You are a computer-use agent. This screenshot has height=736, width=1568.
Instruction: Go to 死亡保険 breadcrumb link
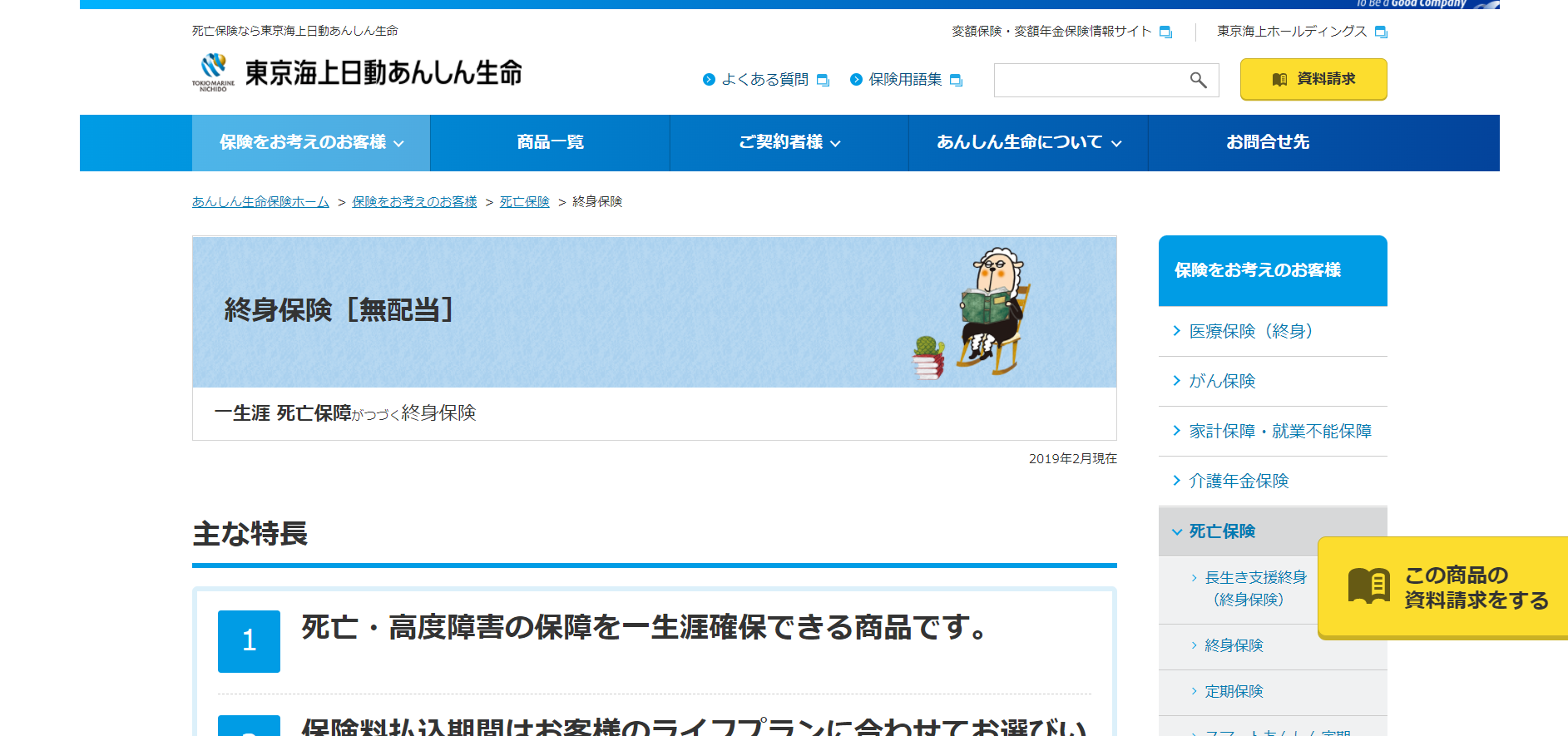coord(524,202)
